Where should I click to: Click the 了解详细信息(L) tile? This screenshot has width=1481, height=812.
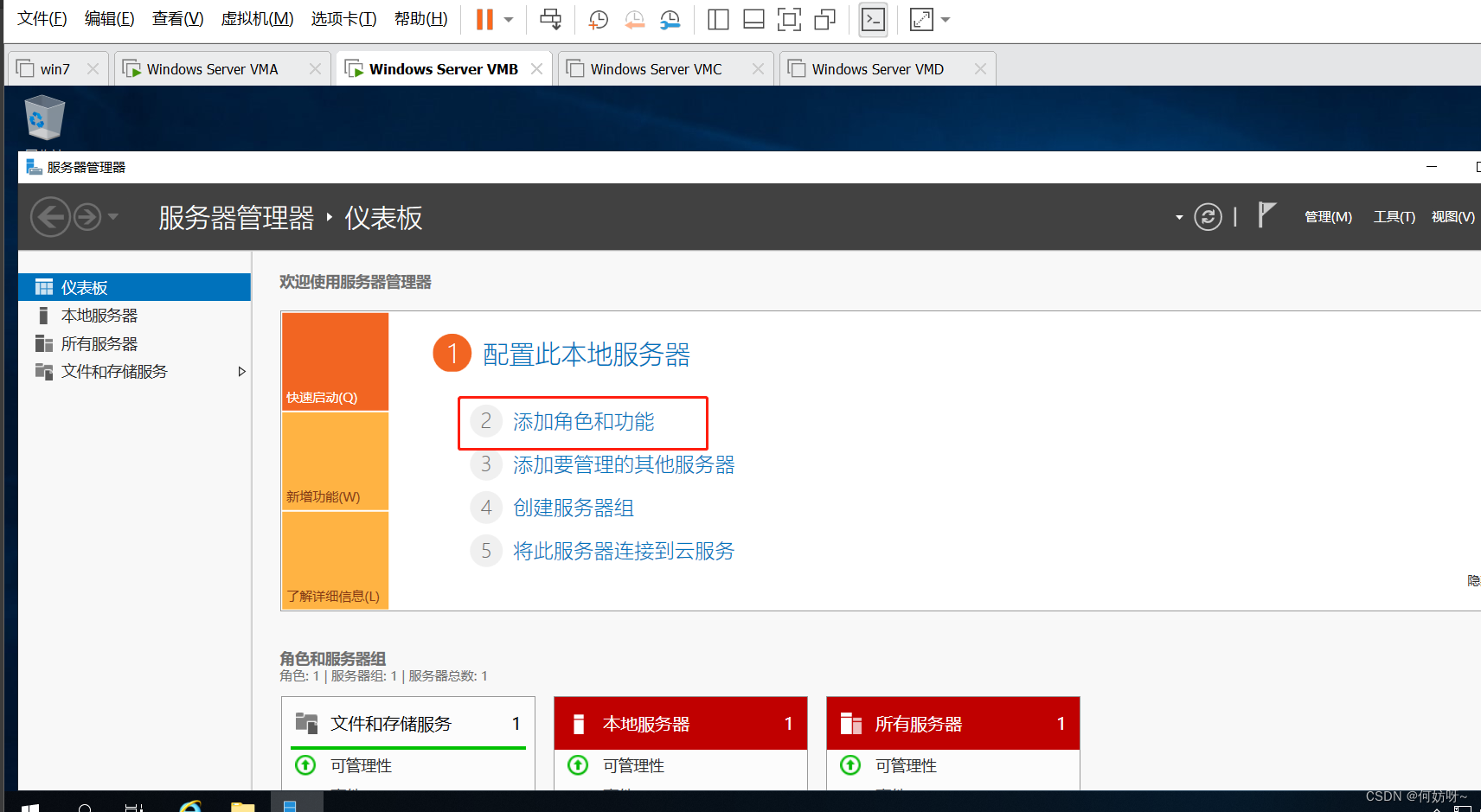[x=335, y=560]
